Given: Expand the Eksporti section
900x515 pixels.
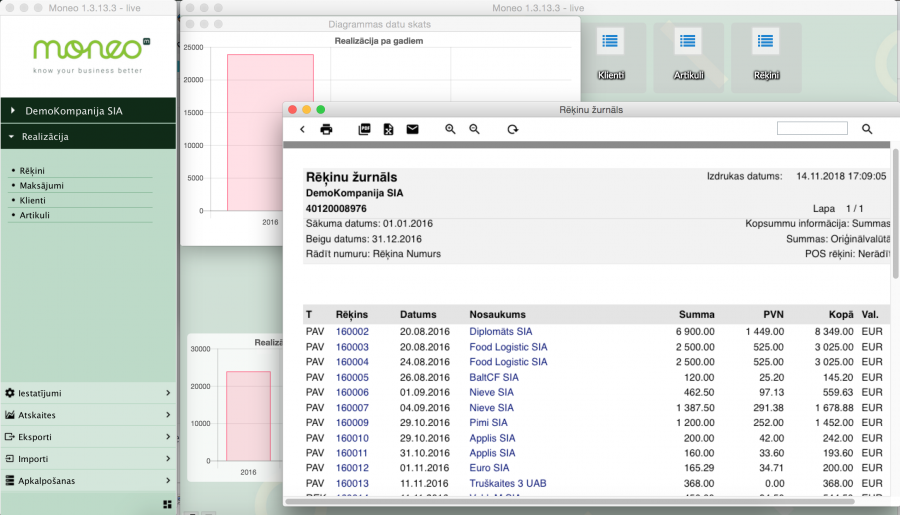Looking at the screenshot, I should pos(88,437).
